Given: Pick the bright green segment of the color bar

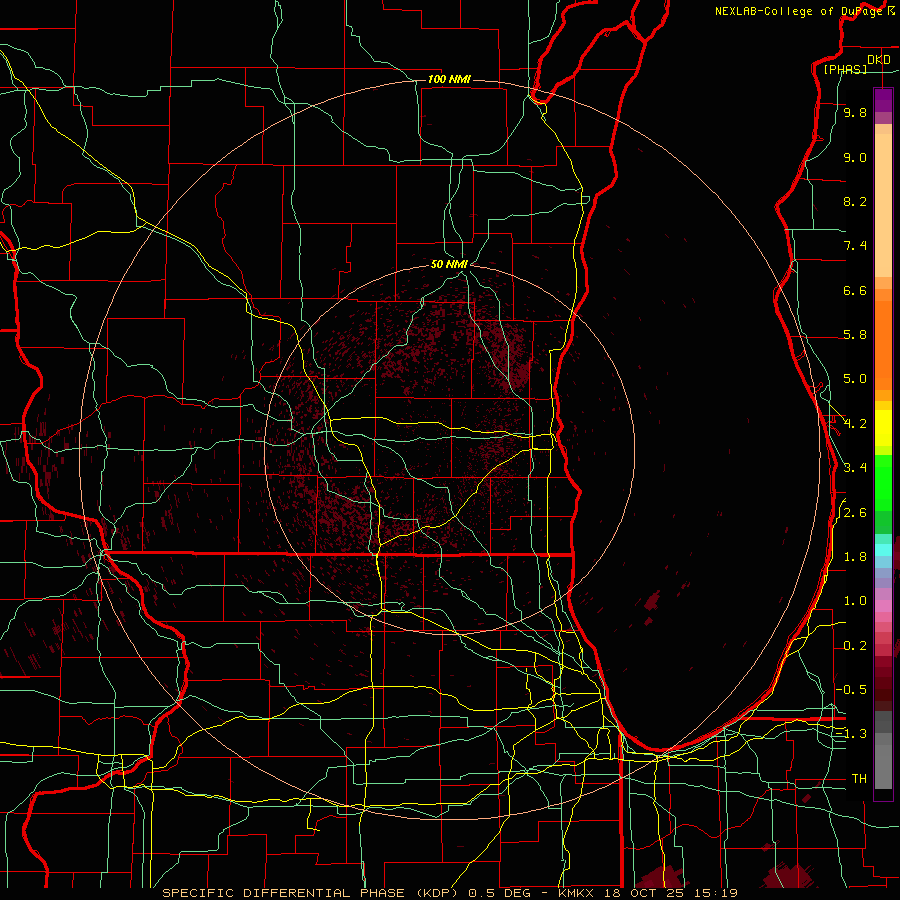Looking at the screenshot, I should pyautogui.click(x=883, y=483).
